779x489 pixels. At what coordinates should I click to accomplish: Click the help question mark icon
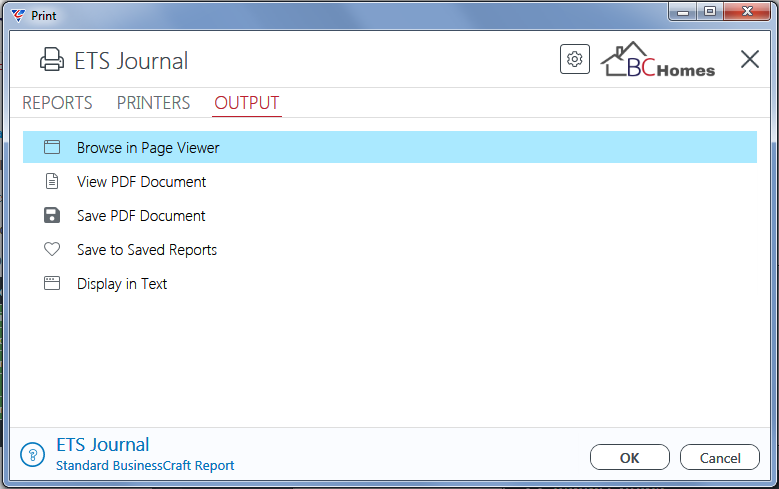pyautogui.click(x=32, y=455)
